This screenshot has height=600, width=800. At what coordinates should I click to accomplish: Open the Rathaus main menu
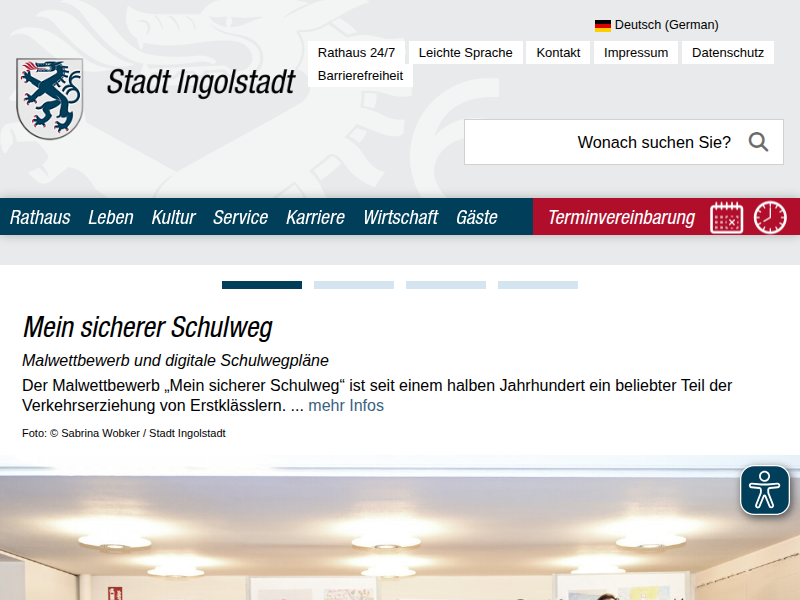pyautogui.click(x=40, y=217)
